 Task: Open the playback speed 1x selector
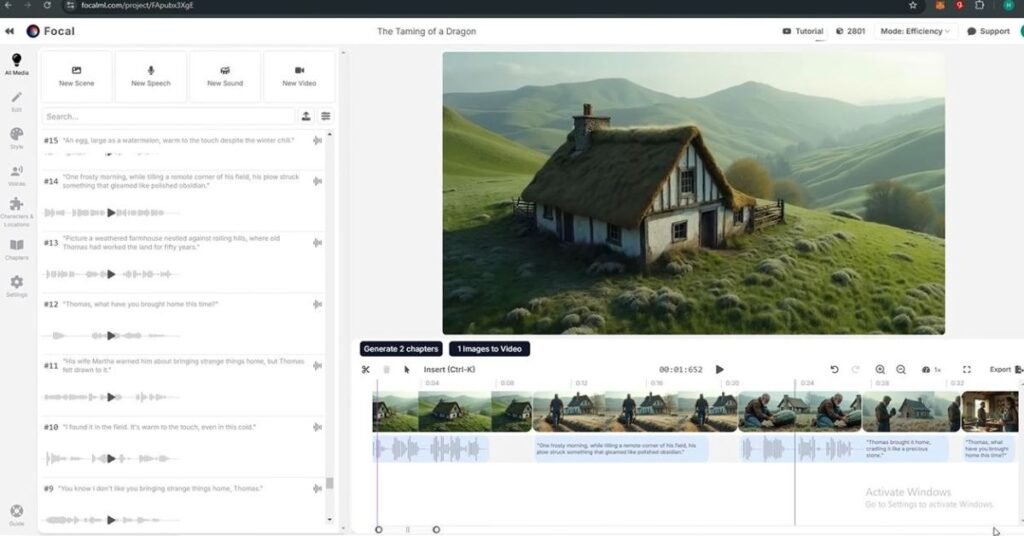[931, 370]
